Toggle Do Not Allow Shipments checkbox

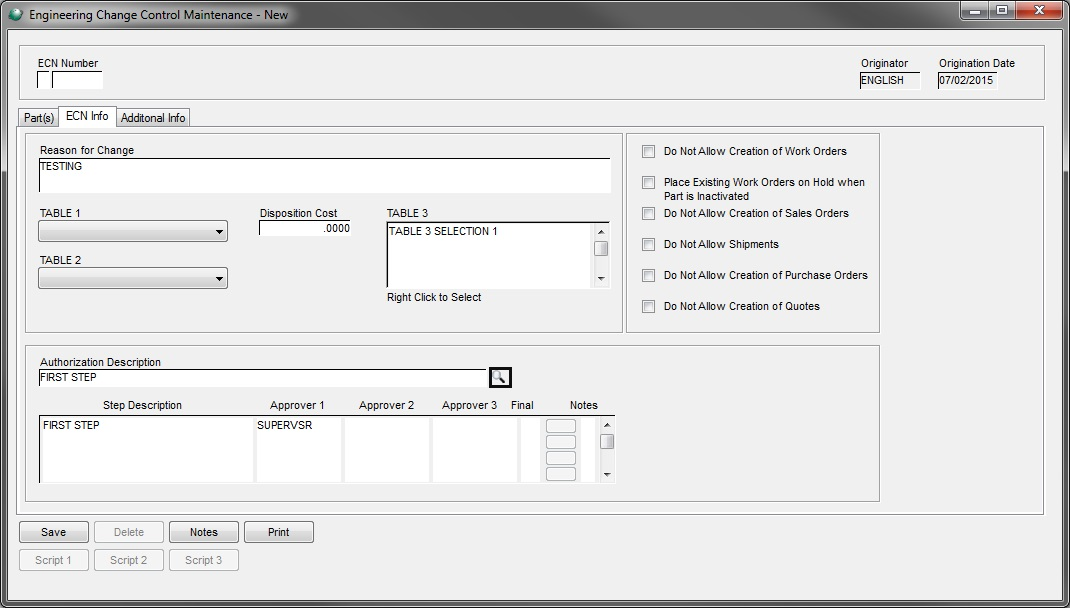pos(648,244)
